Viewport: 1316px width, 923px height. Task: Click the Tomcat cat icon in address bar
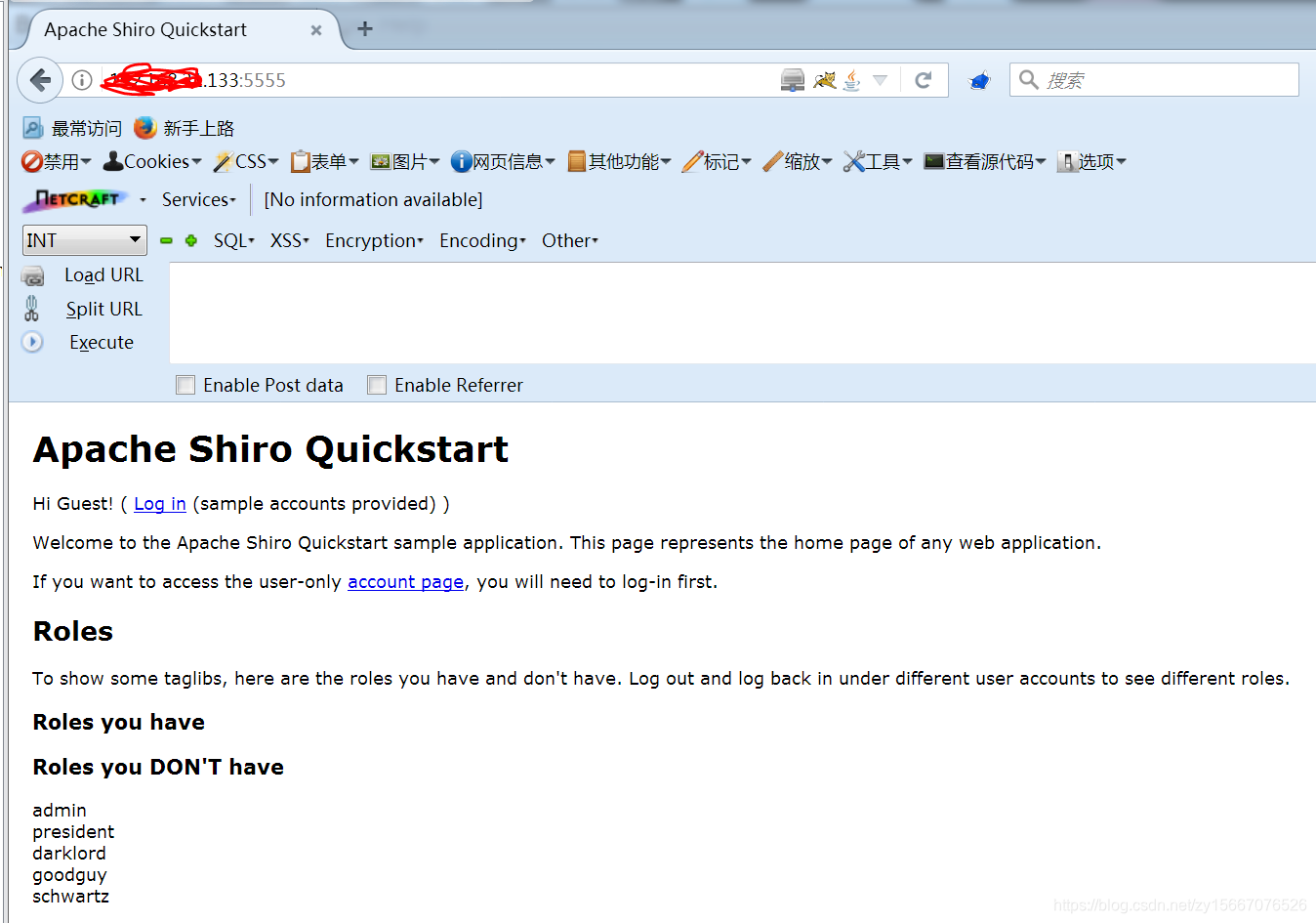pos(825,80)
